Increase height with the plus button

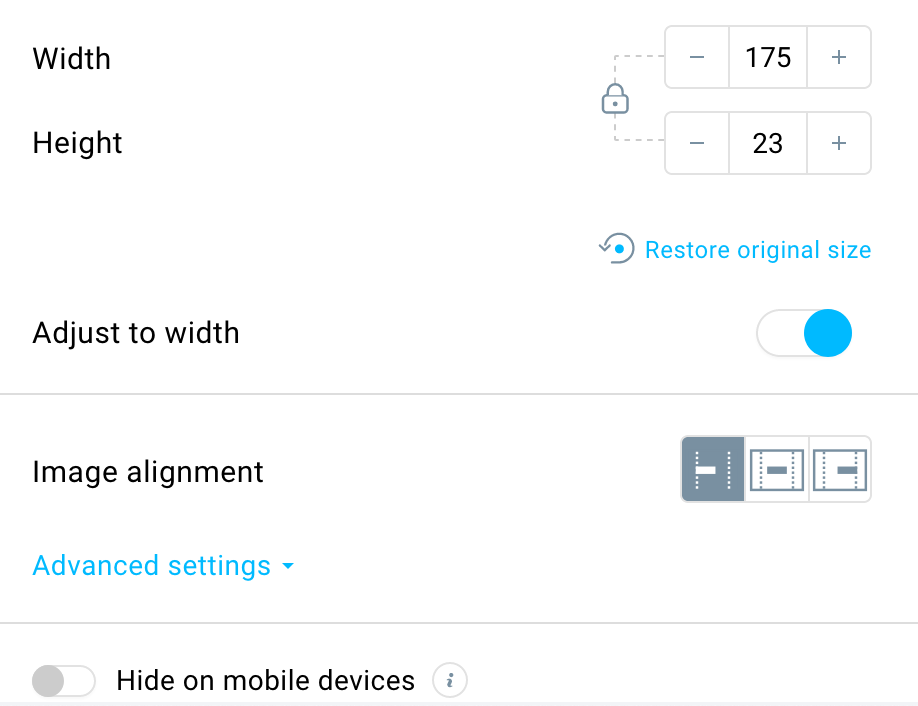[x=839, y=143]
